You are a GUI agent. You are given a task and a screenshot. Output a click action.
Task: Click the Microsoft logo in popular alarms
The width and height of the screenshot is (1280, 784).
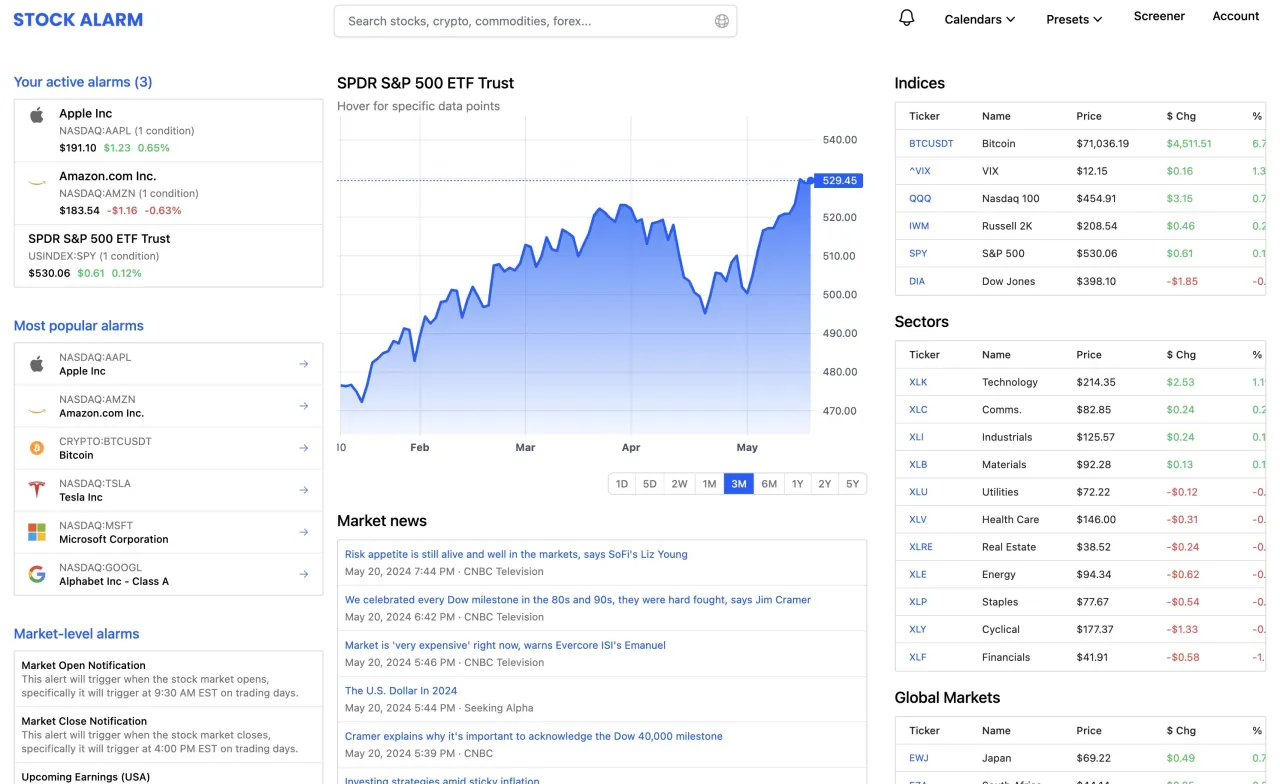coord(37,532)
